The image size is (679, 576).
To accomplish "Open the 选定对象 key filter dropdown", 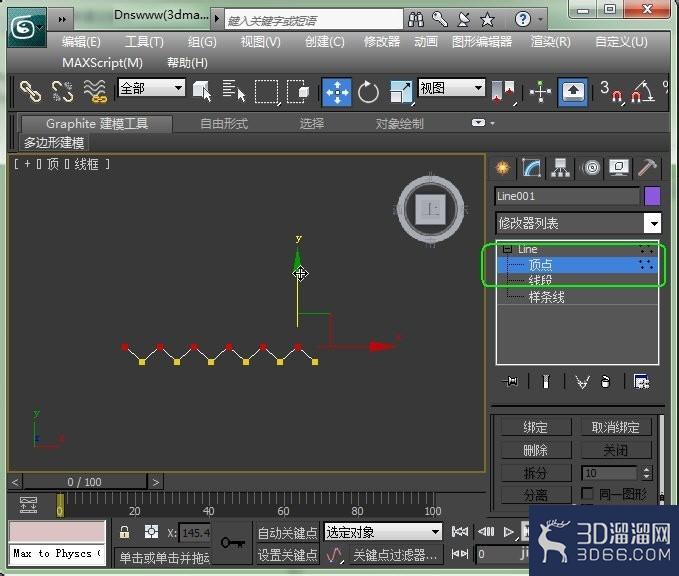I will [383, 532].
